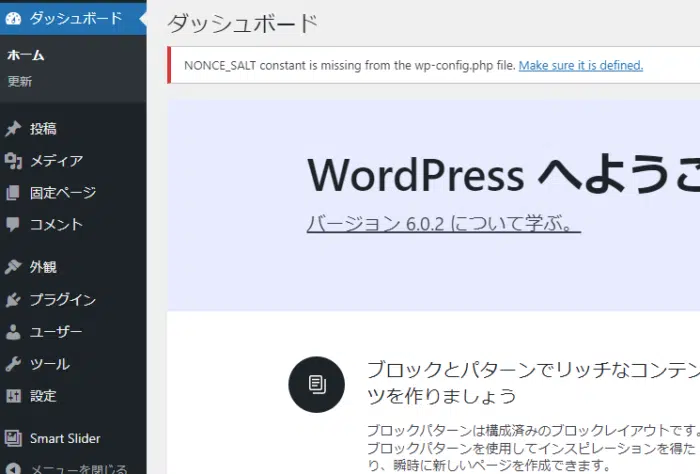Select ダッシュボード in the admin menu
Viewport: 700px width, 474px height.
click(x=76, y=18)
